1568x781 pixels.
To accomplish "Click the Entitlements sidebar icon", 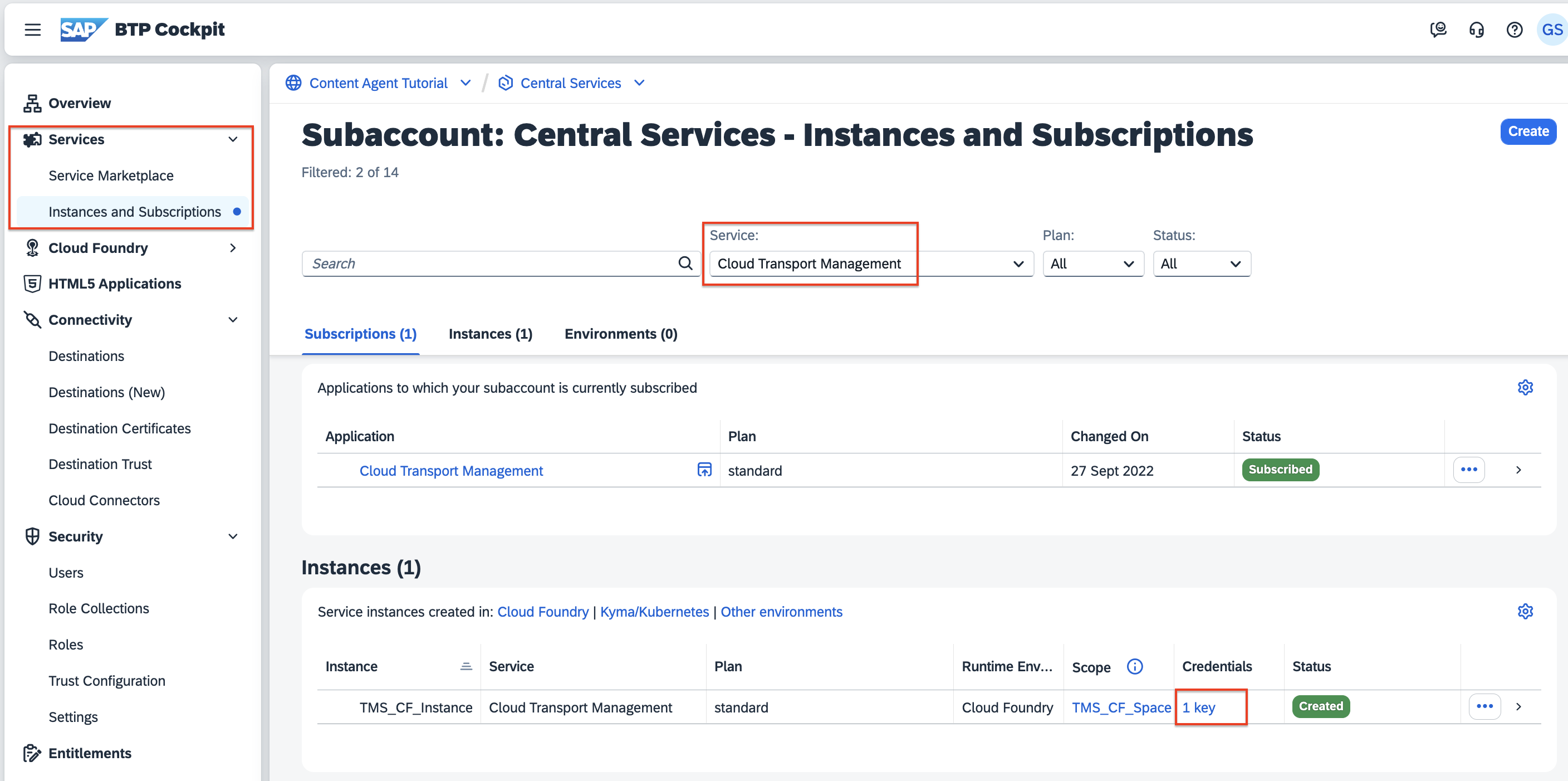I will pos(32,753).
